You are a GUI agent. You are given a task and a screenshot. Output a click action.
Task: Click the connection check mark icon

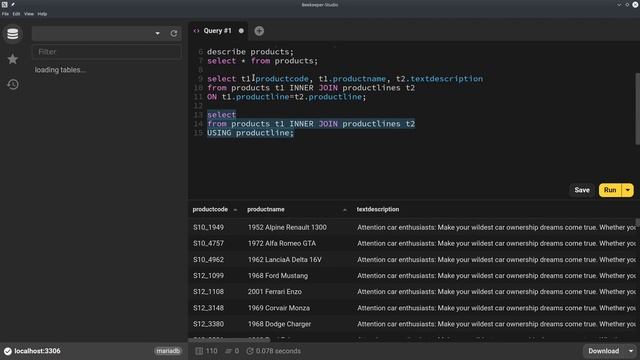click(8, 351)
